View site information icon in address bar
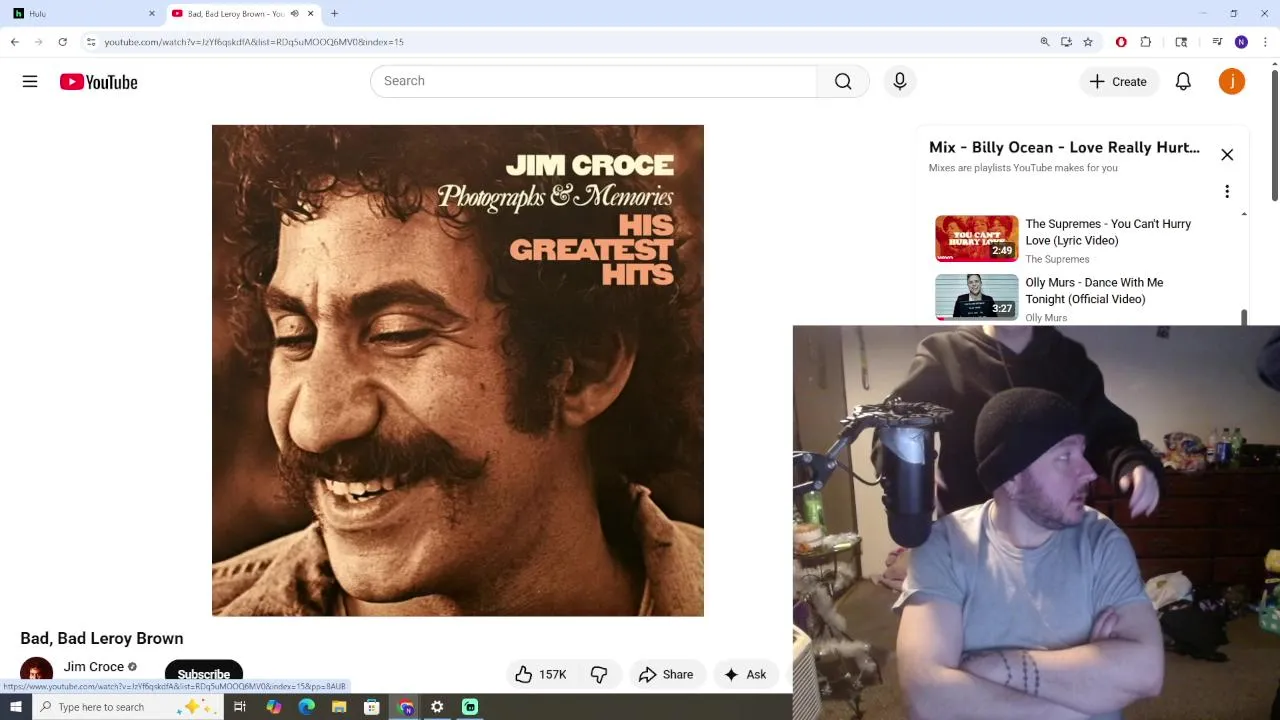Screen dimensions: 1280x720 tap(91, 42)
